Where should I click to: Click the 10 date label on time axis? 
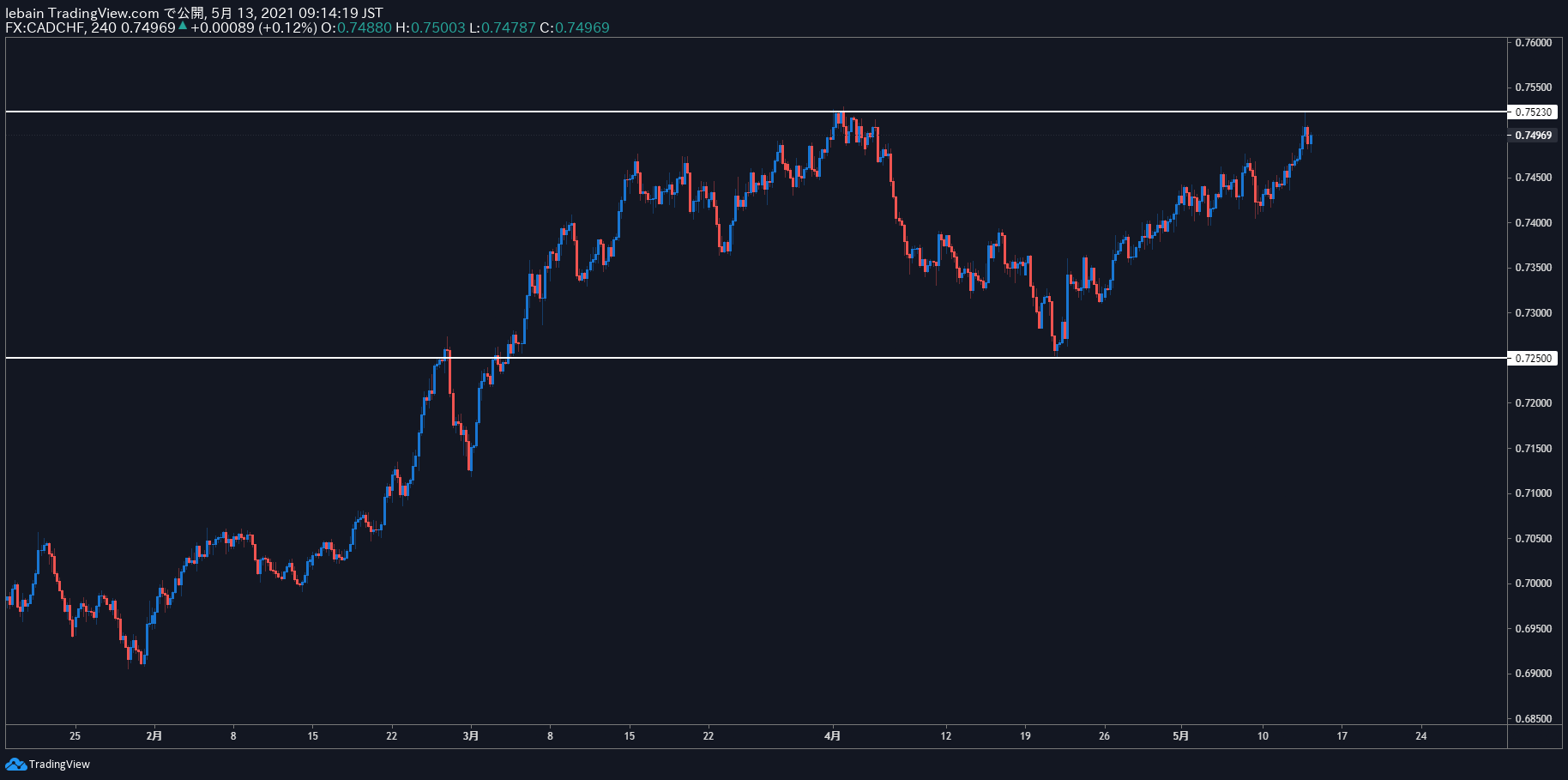coord(1263,735)
